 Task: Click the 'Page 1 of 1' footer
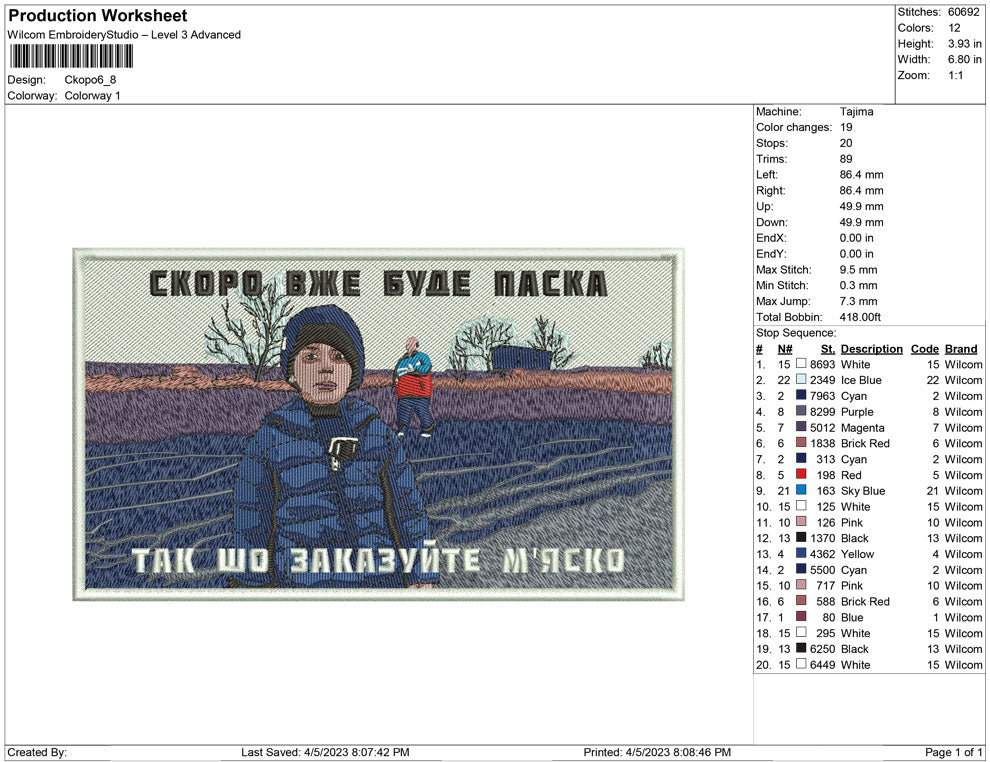coord(953,752)
